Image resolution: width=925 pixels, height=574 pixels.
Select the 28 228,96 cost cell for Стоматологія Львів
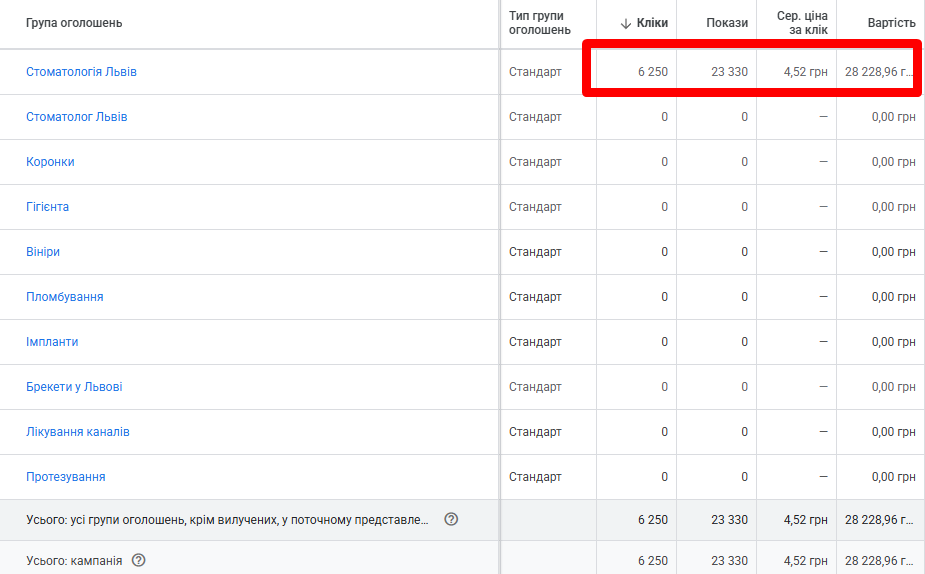tap(879, 72)
